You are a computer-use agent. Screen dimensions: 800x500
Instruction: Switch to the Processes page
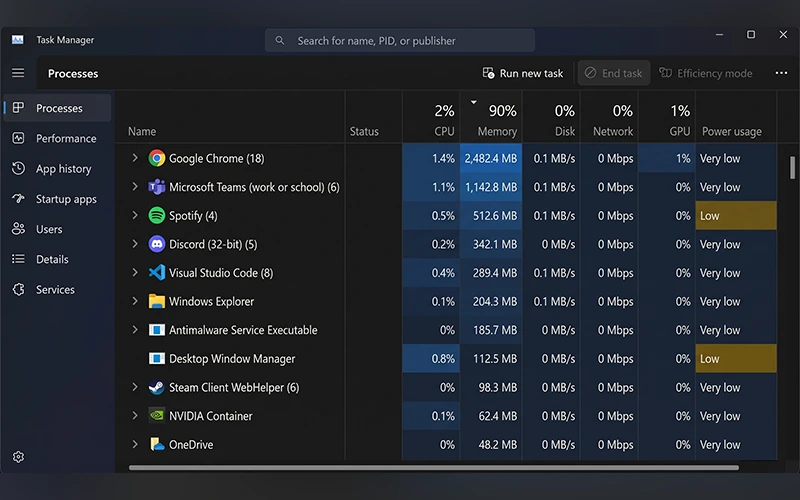point(57,108)
